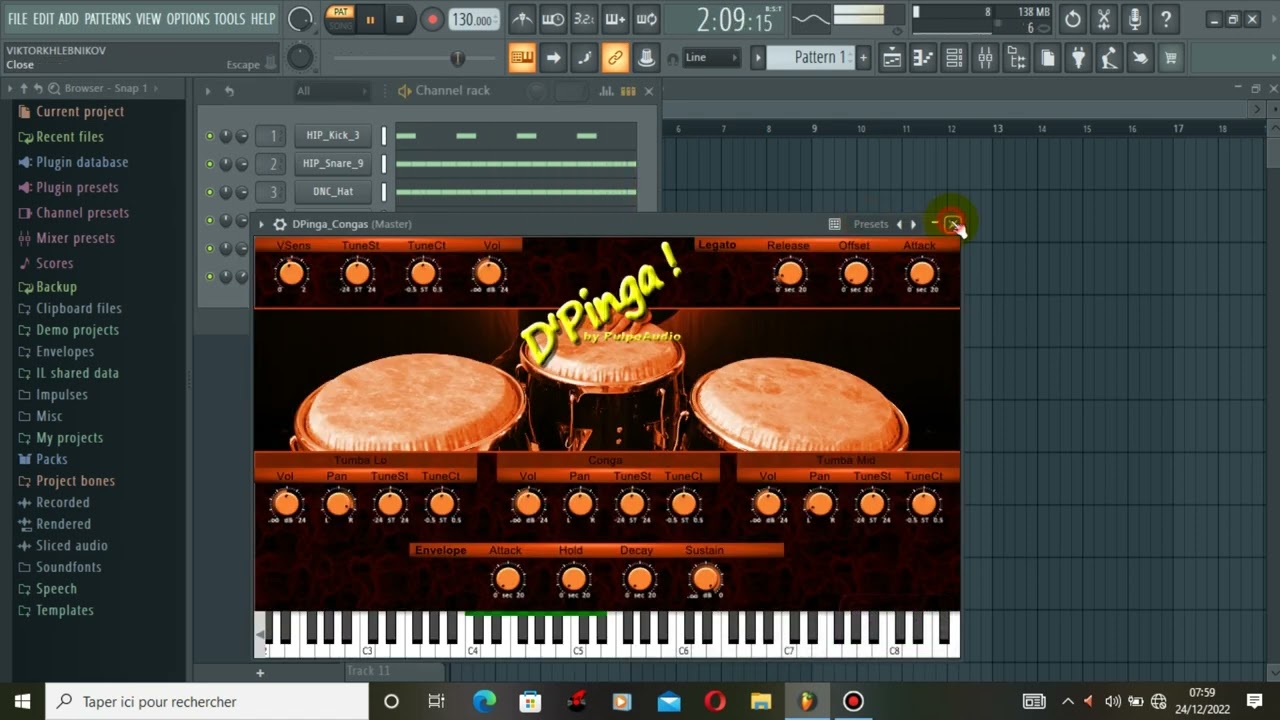Open the TOOLS menu
The height and width of the screenshot is (720, 1280).
[229, 19]
